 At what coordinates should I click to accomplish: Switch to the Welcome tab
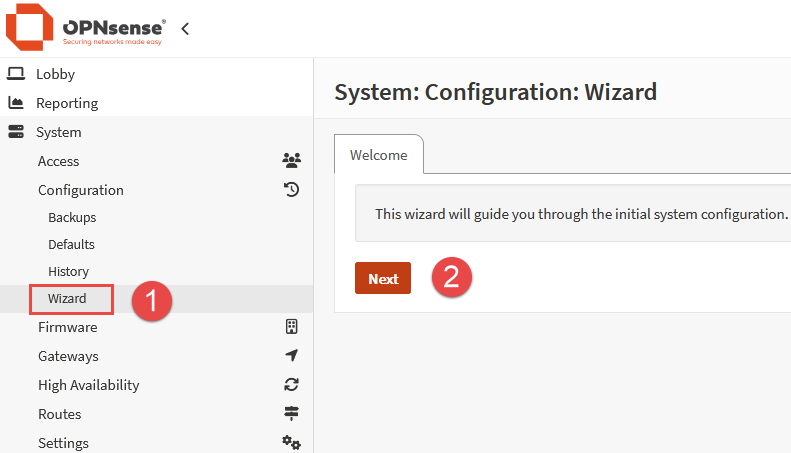[378, 156]
